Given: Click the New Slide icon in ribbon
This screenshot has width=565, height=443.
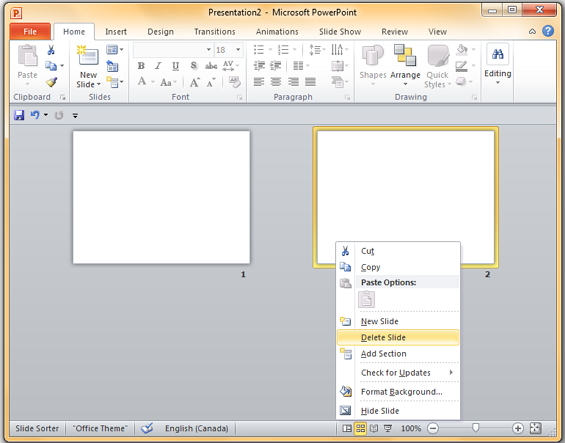Looking at the screenshot, I should point(88,55).
